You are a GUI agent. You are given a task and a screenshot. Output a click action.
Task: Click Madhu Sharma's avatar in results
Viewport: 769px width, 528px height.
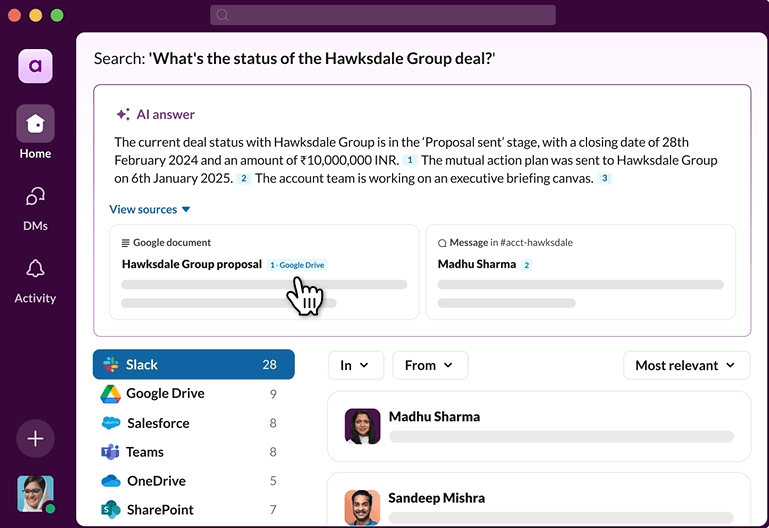click(x=362, y=427)
